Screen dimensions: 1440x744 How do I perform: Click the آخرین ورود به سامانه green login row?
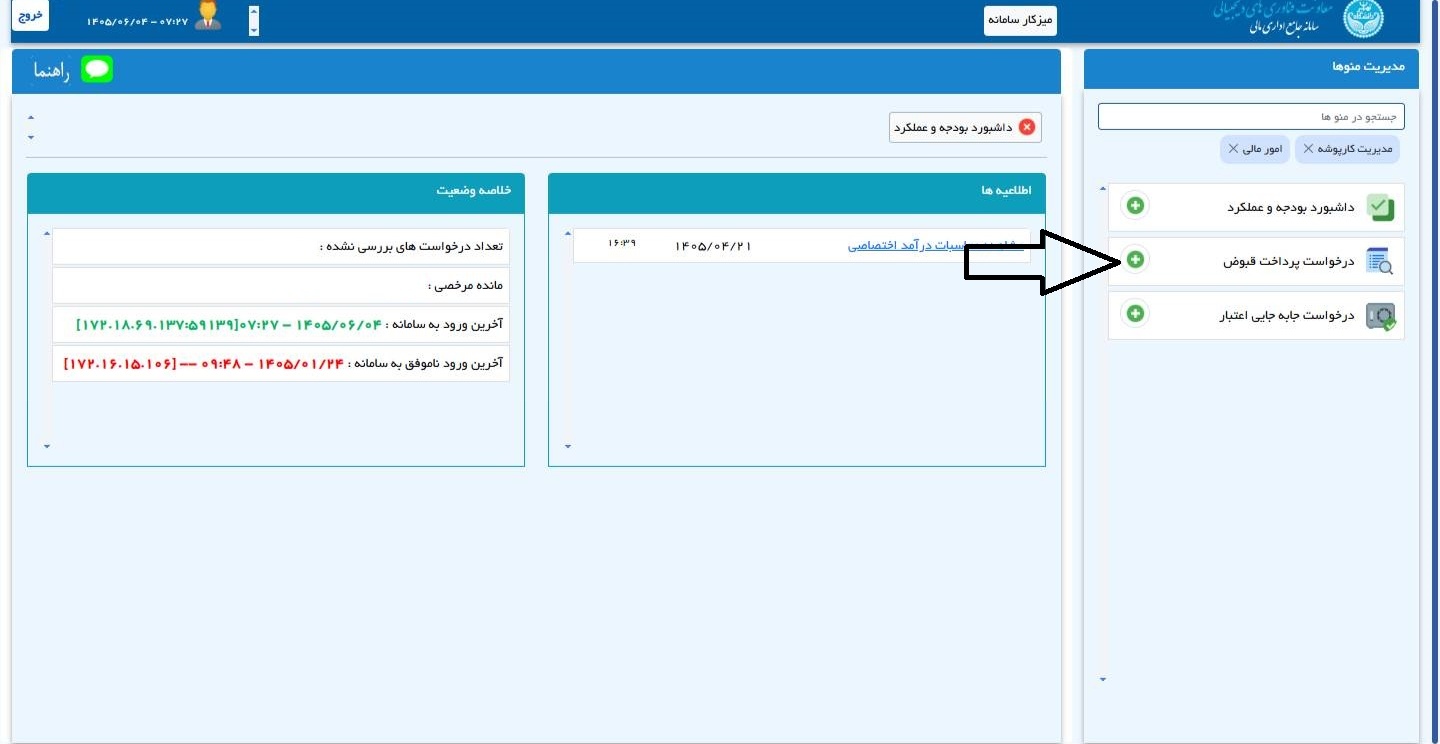[281, 324]
